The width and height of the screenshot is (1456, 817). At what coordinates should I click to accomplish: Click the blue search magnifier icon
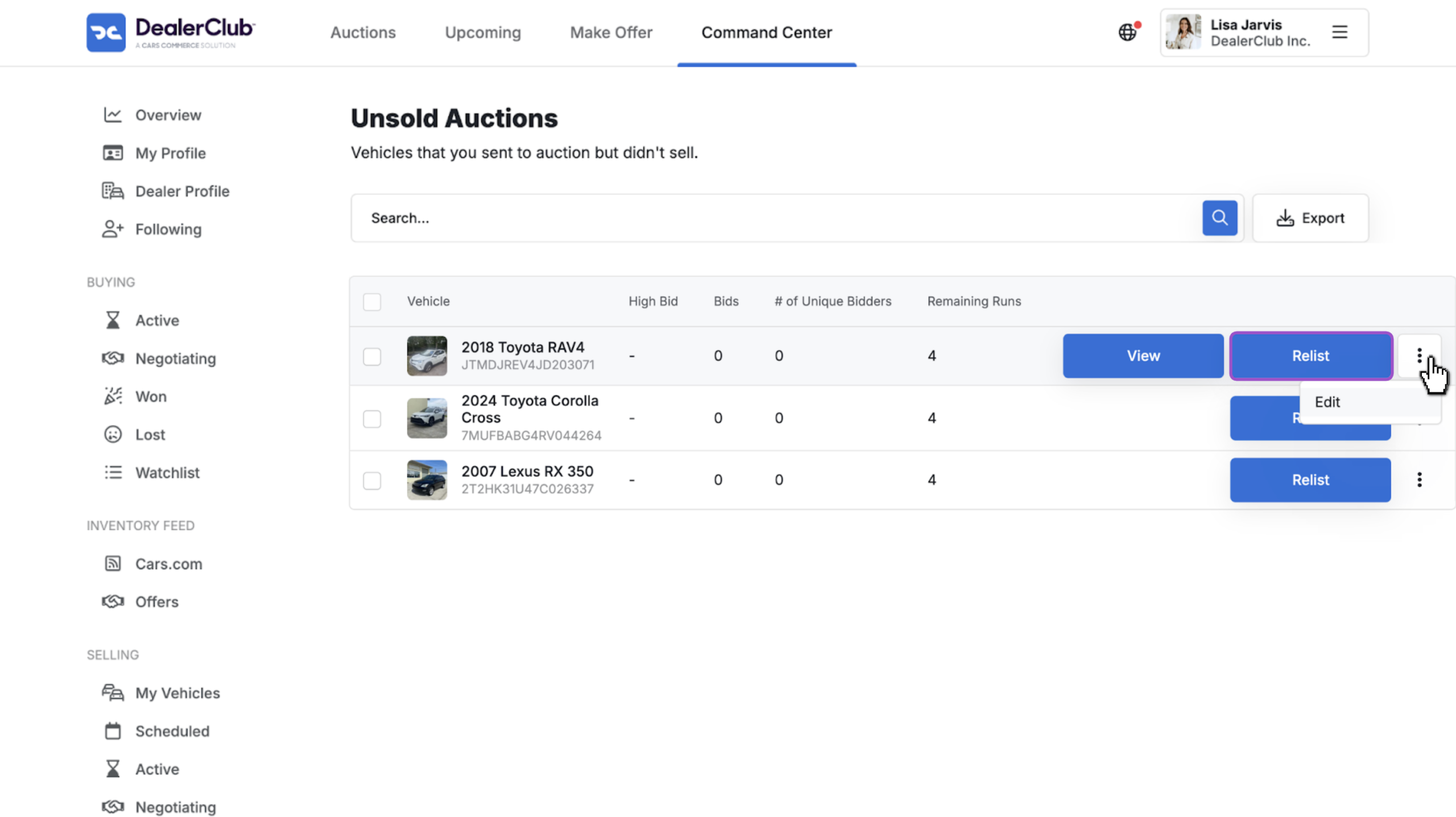tap(1219, 218)
